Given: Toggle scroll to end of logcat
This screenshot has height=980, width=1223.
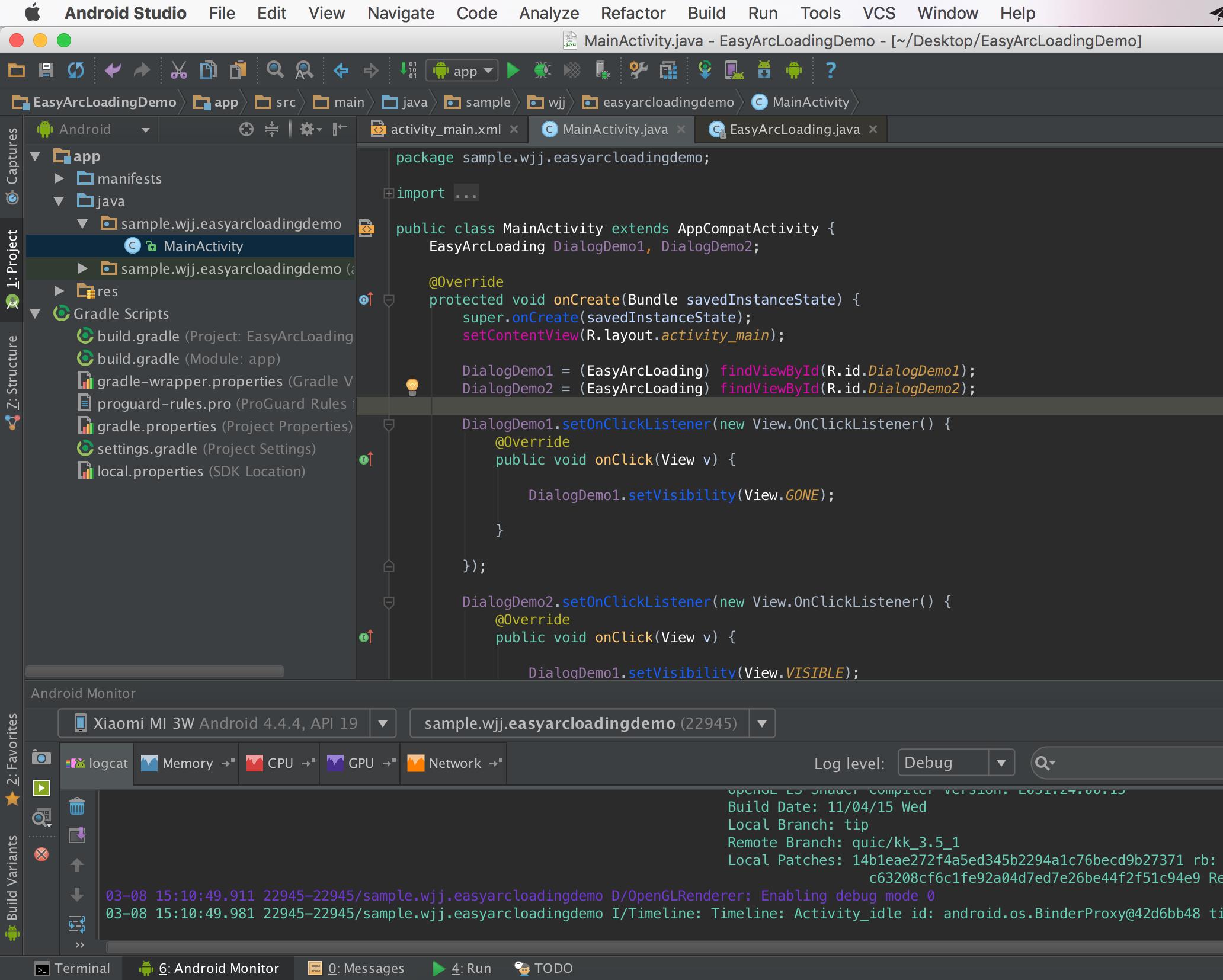Looking at the screenshot, I should [77, 835].
